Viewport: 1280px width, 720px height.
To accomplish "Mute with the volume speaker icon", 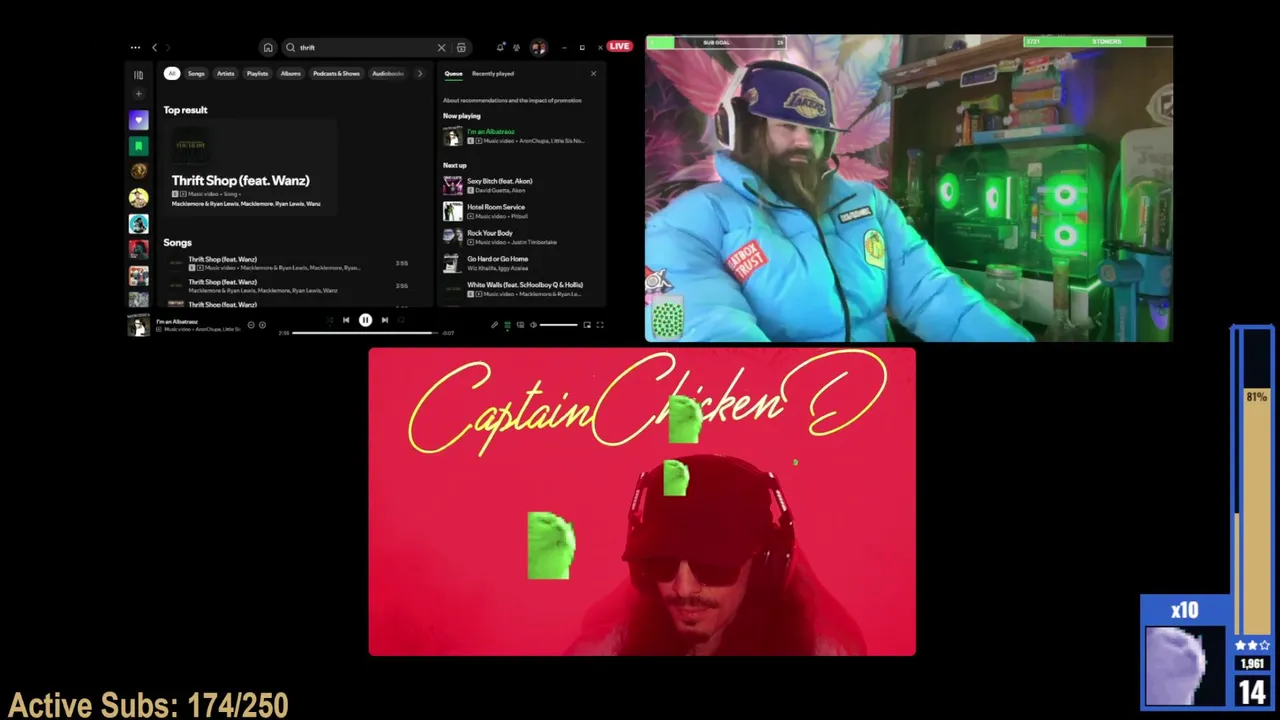I will click(533, 324).
